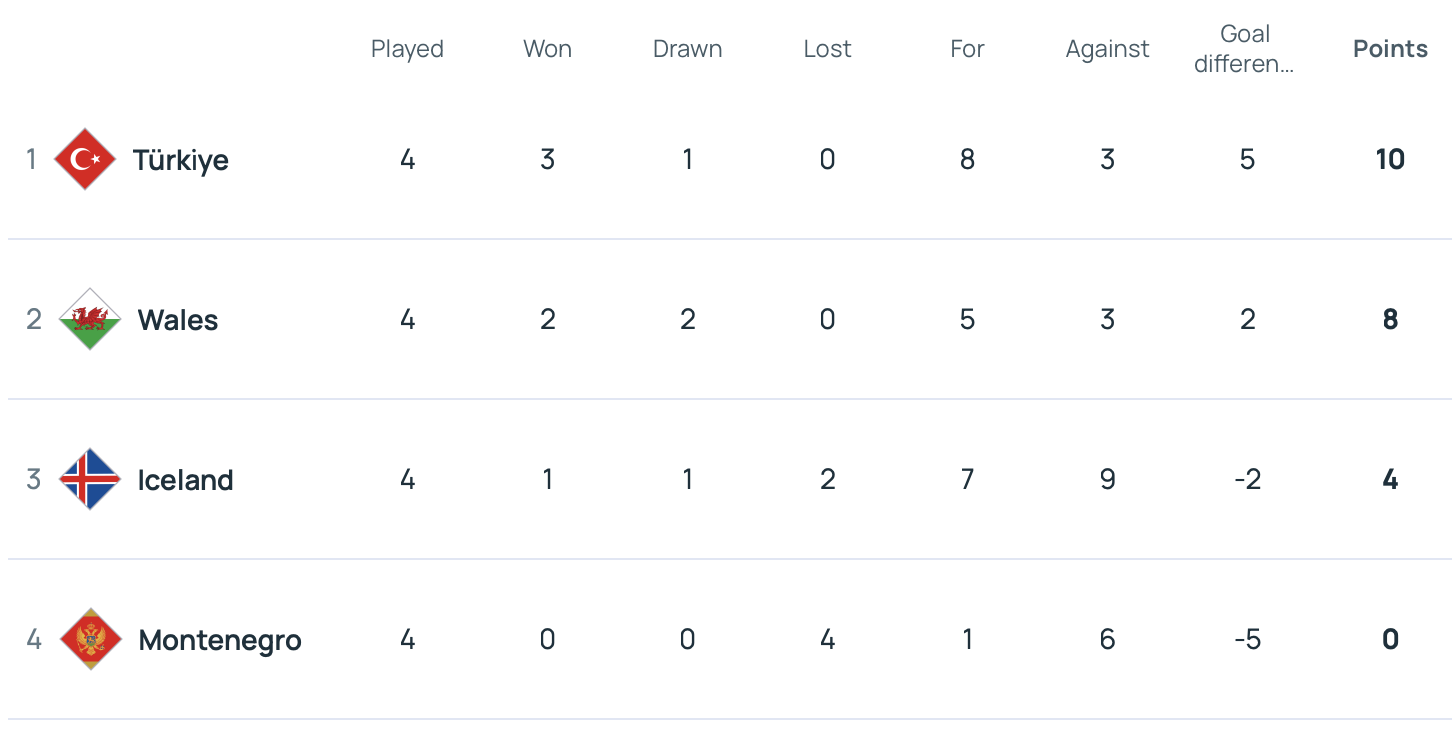Viewport: 1452px width, 742px height.
Task: Click the Iceland flag icon
Action: [90, 479]
